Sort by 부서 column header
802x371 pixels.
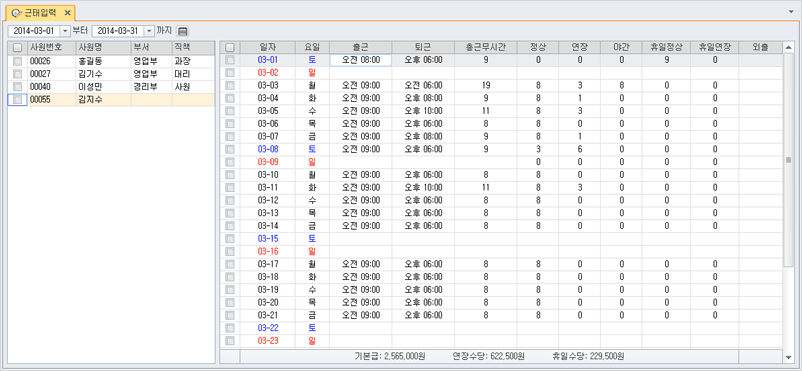pos(151,48)
